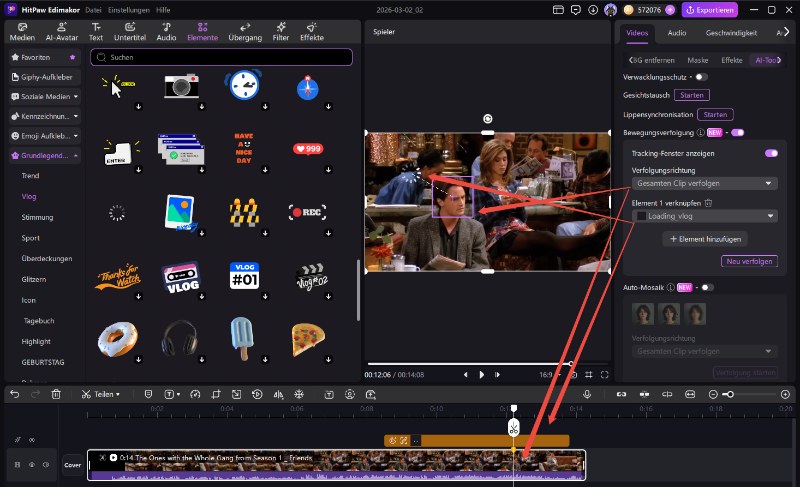Viewport: 800px width, 487px height.
Task: Click the purple plus to add credits
Action: 670,10
